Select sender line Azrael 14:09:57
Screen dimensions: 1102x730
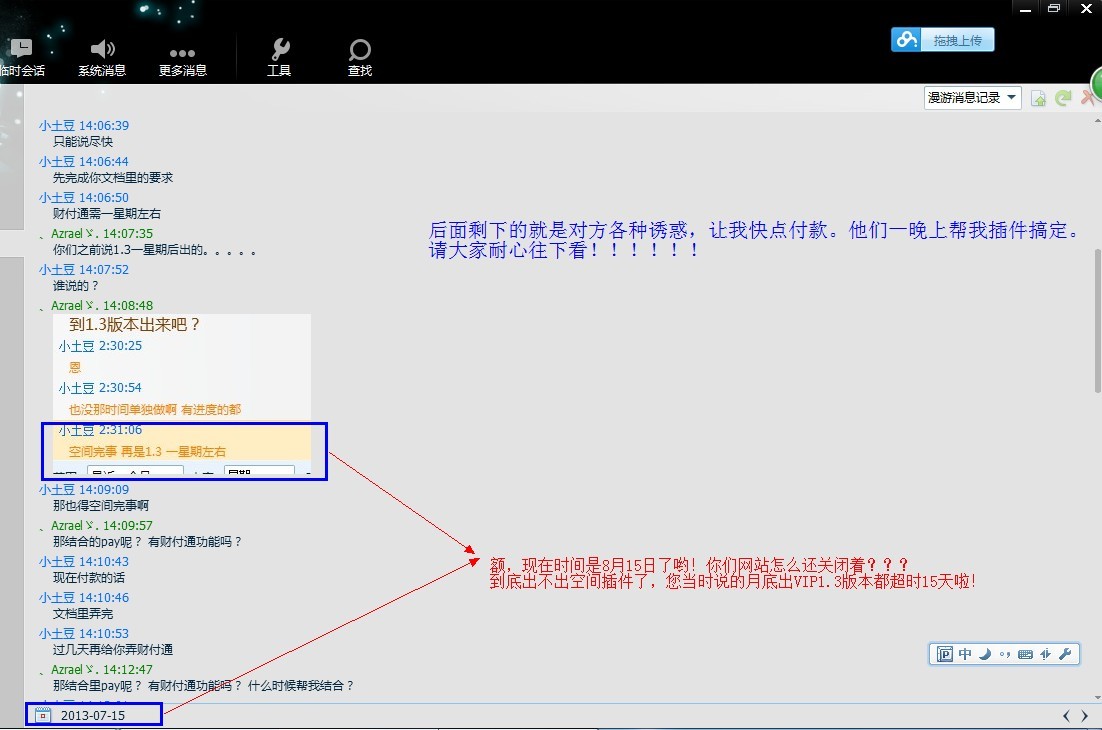pyautogui.click(x=97, y=526)
